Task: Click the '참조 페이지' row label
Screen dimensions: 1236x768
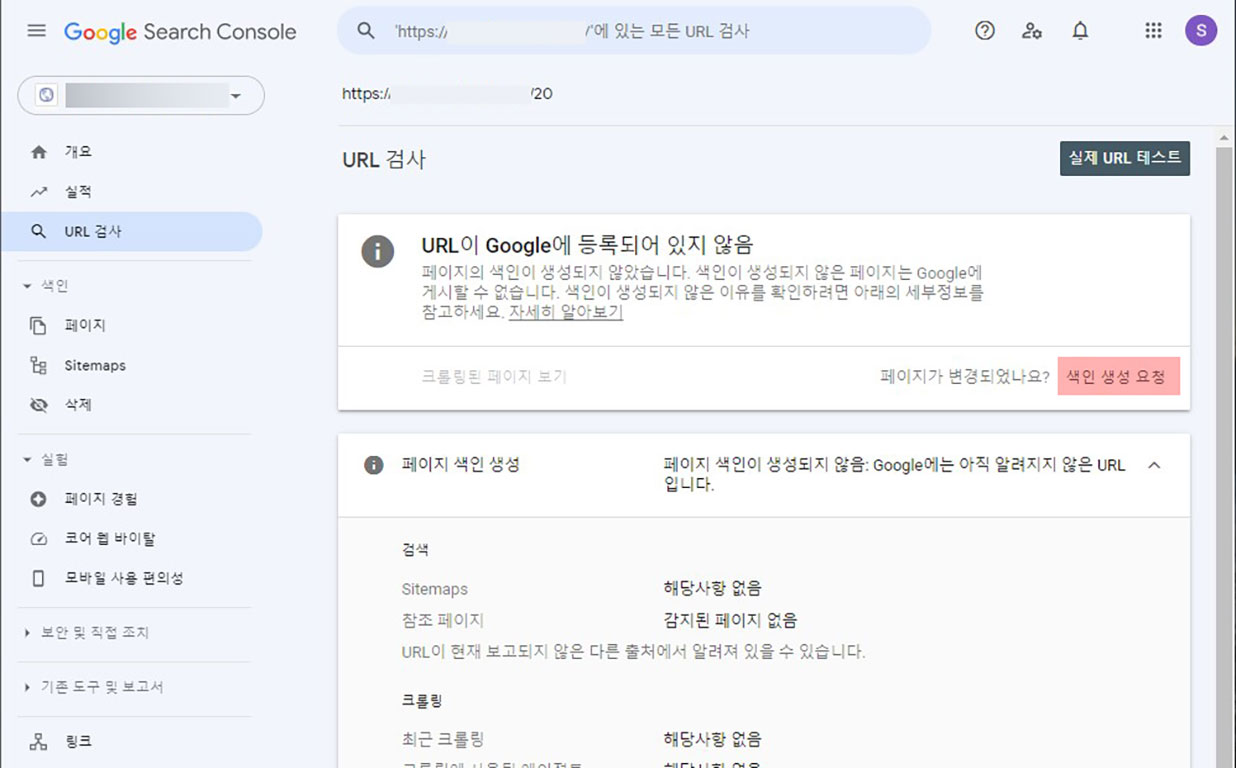Action: click(442, 621)
